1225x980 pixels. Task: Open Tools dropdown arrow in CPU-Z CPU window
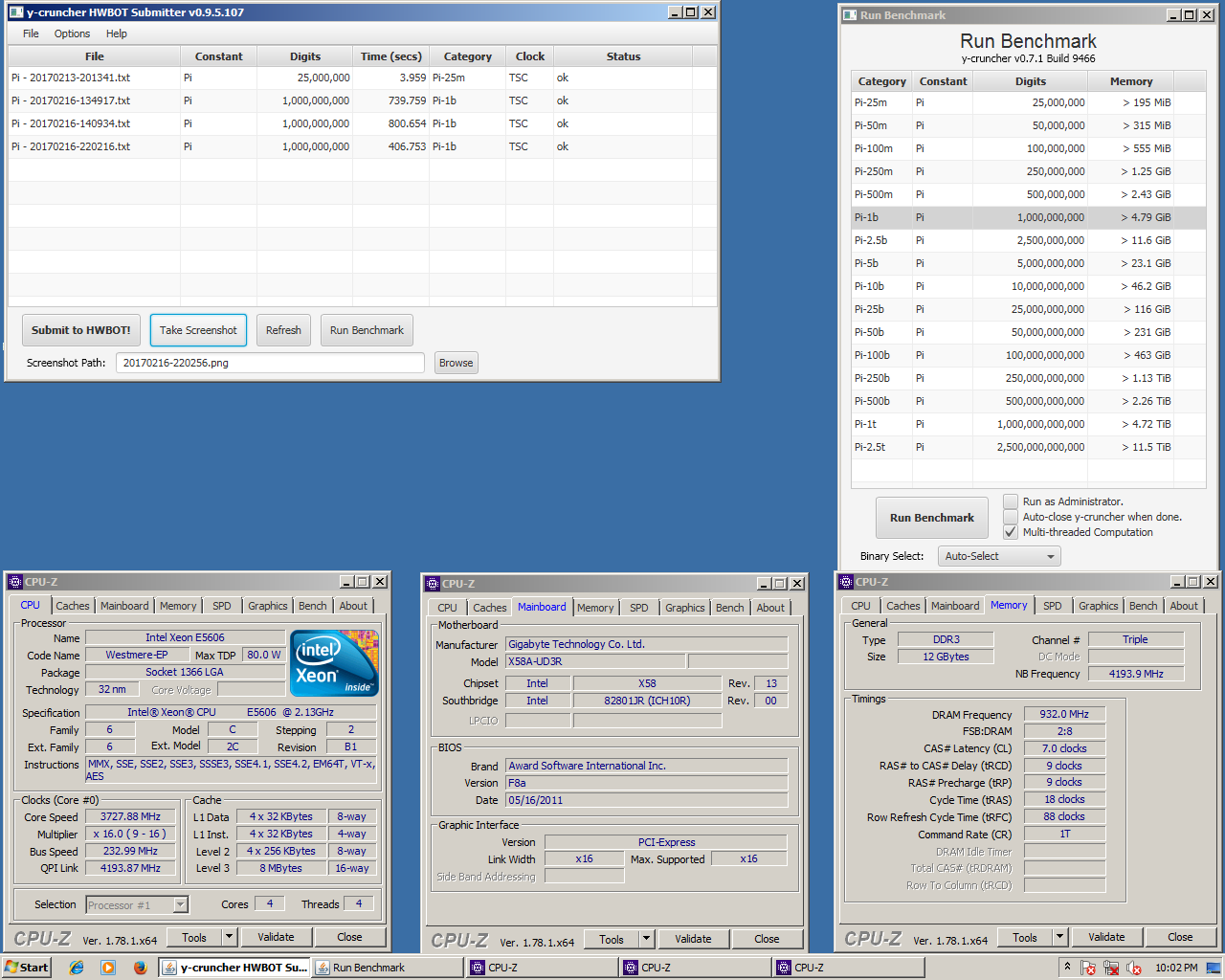point(229,937)
